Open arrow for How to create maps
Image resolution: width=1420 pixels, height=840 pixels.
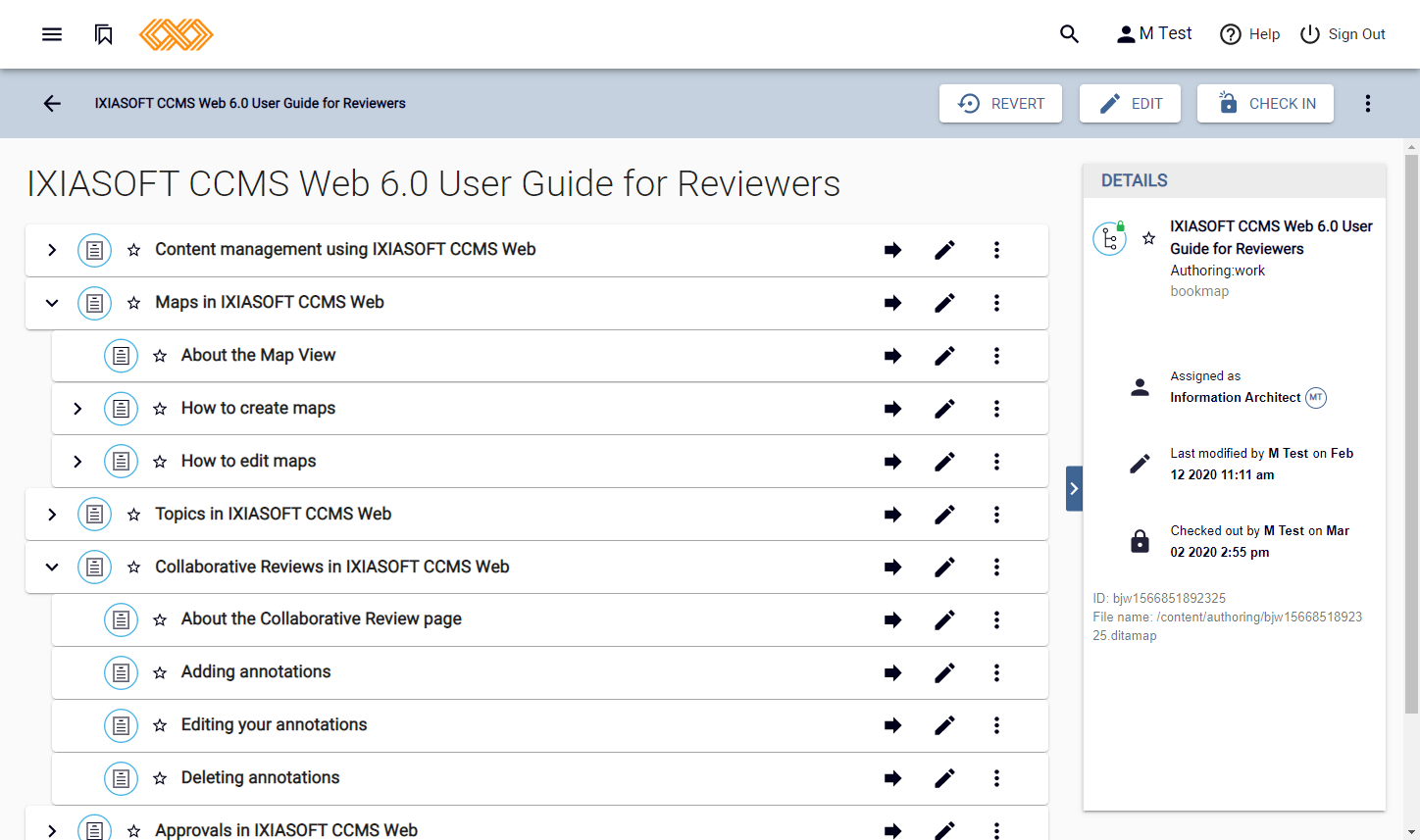(892, 409)
